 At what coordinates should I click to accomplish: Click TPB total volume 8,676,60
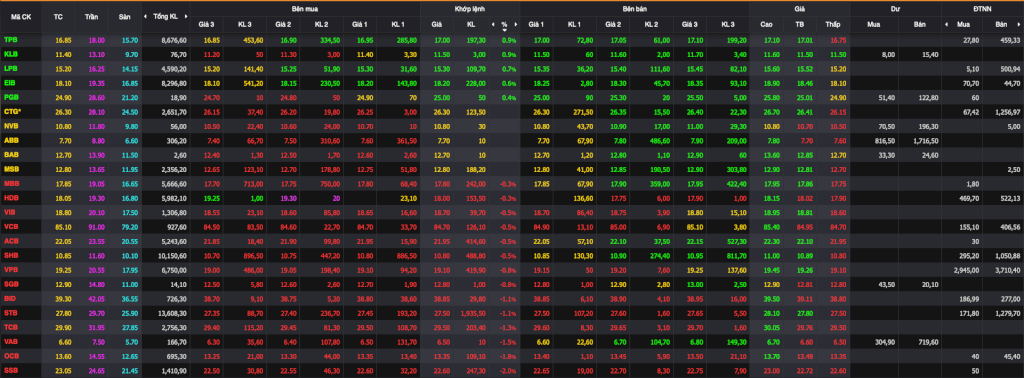(174, 40)
